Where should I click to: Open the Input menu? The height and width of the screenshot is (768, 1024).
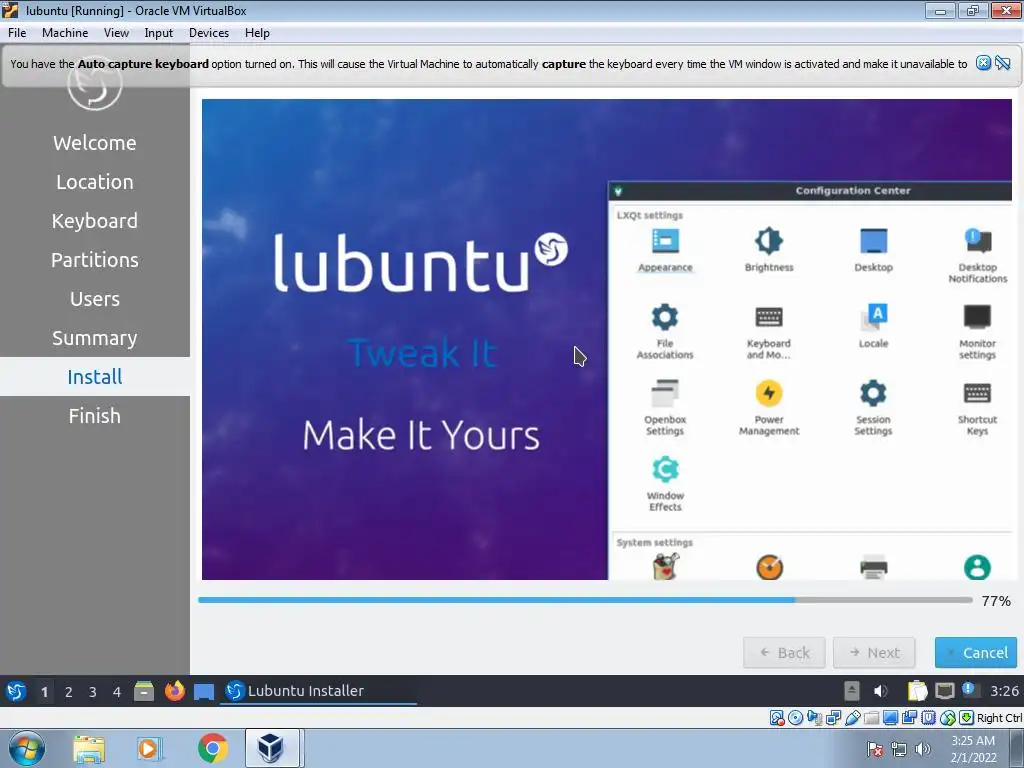coord(159,33)
